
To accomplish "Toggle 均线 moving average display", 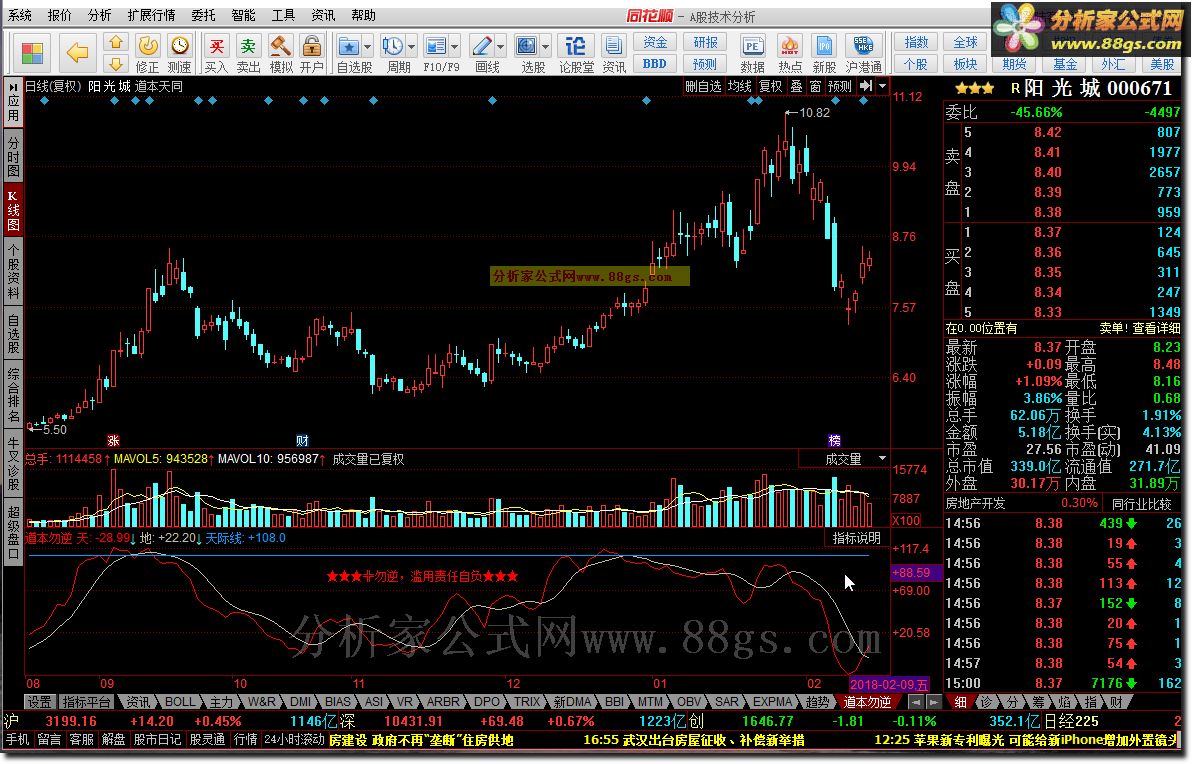I will (x=739, y=86).
